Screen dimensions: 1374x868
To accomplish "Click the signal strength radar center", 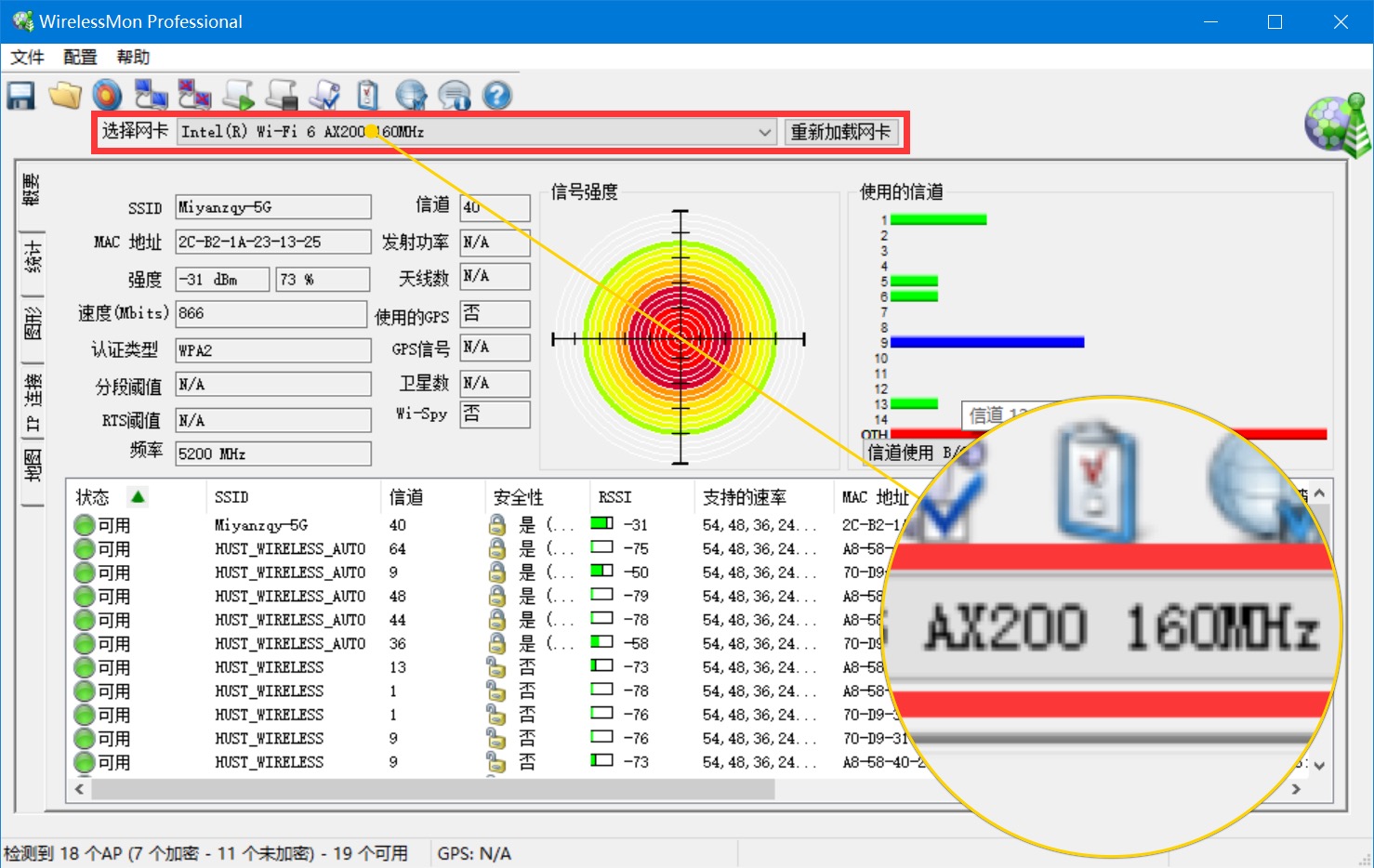I will point(680,339).
